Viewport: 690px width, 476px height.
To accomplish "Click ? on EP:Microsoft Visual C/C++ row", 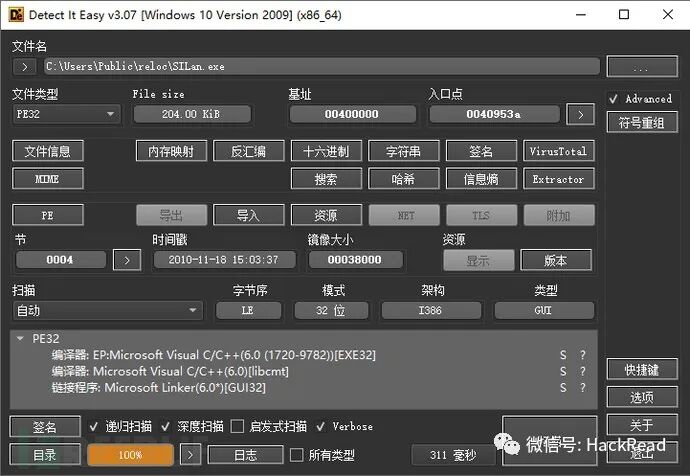I will click(583, 355).
